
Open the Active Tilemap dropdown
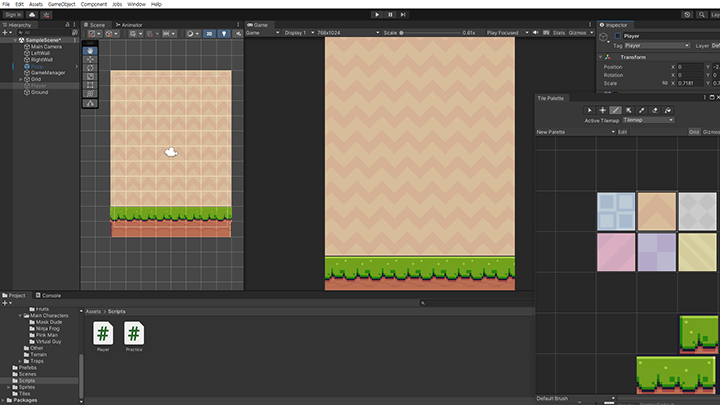point(648,120)
